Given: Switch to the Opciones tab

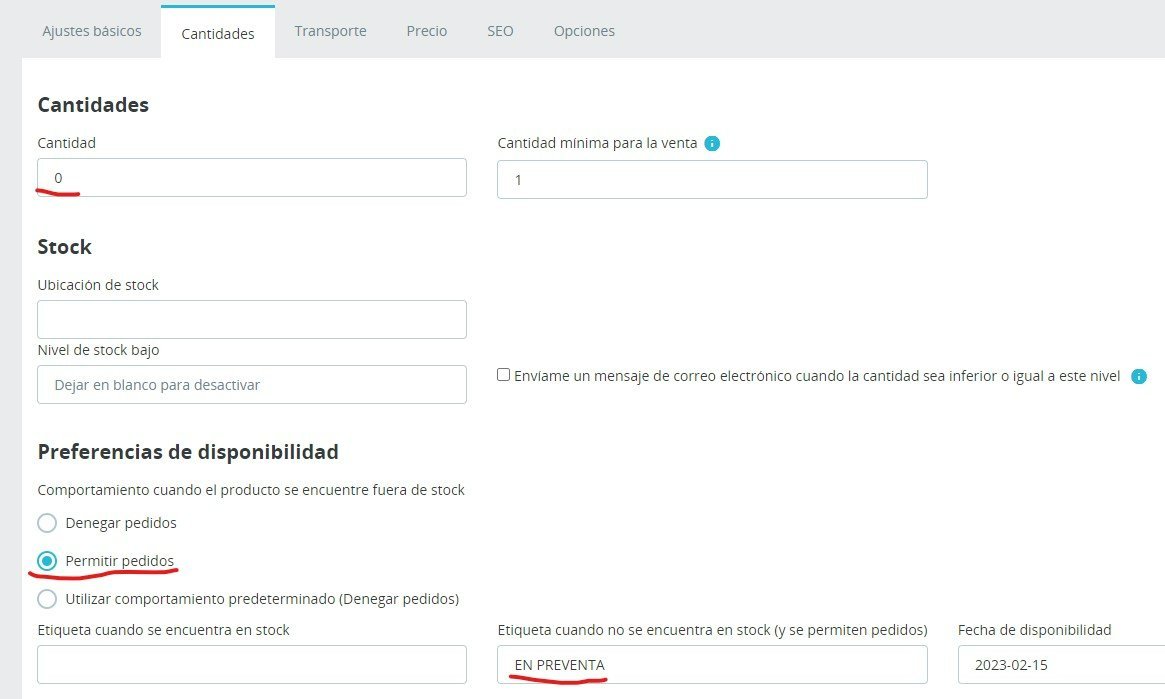Looking at the screenshot, I should pyautogui.click(x=584, y=31).
